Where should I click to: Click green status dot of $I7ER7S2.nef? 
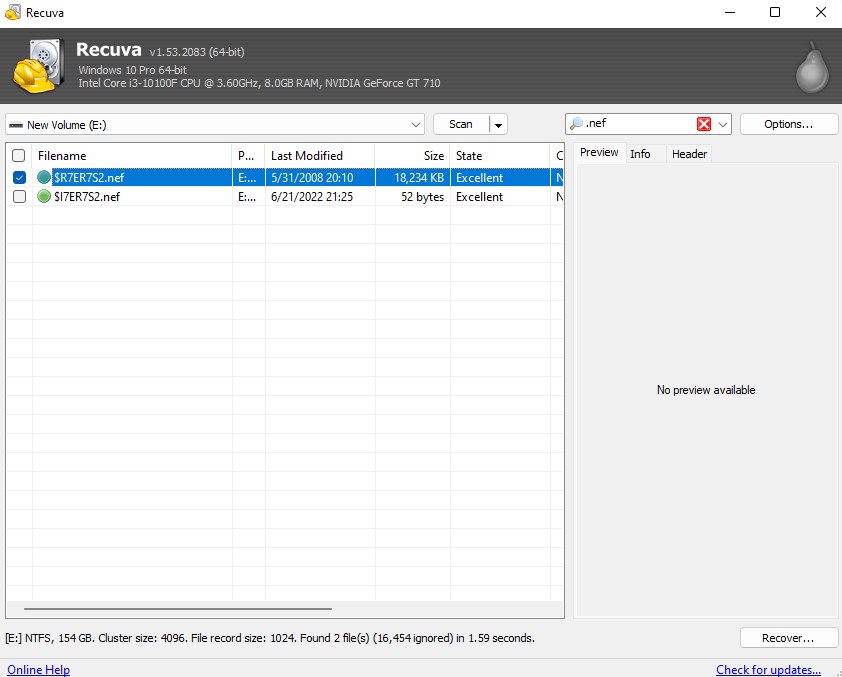(44, 197)
